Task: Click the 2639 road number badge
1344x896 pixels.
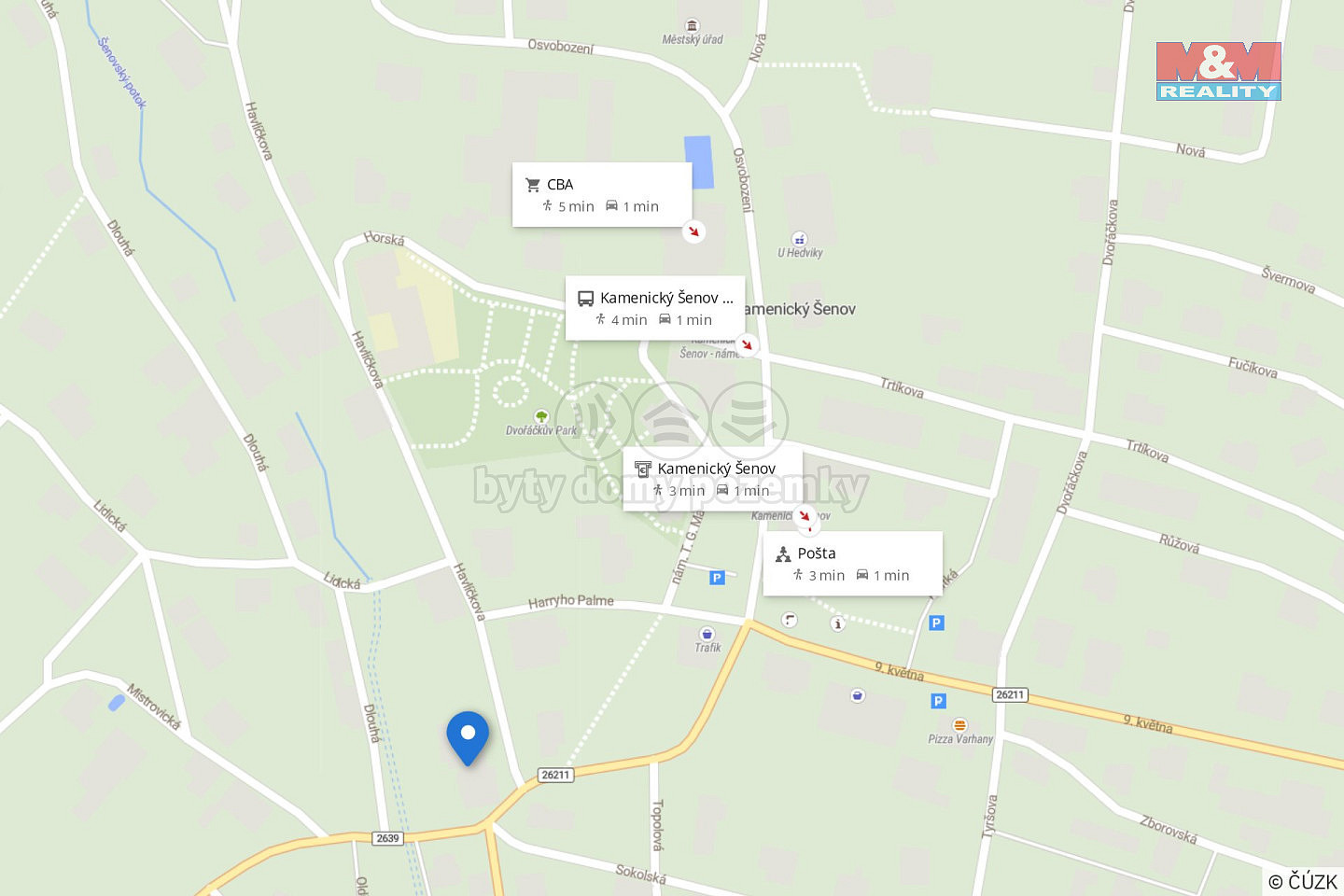Action: [388, 838]
